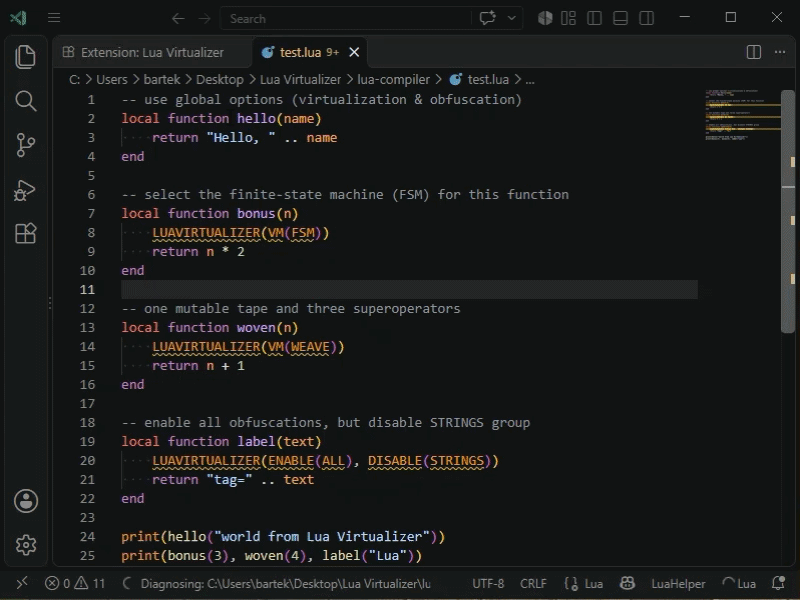The height and width of the screenshot is (600, 800).
Task: Click LUAVIRTUALIZER(VM(WEAVE)) on line 14
Action: coord(248,347)
